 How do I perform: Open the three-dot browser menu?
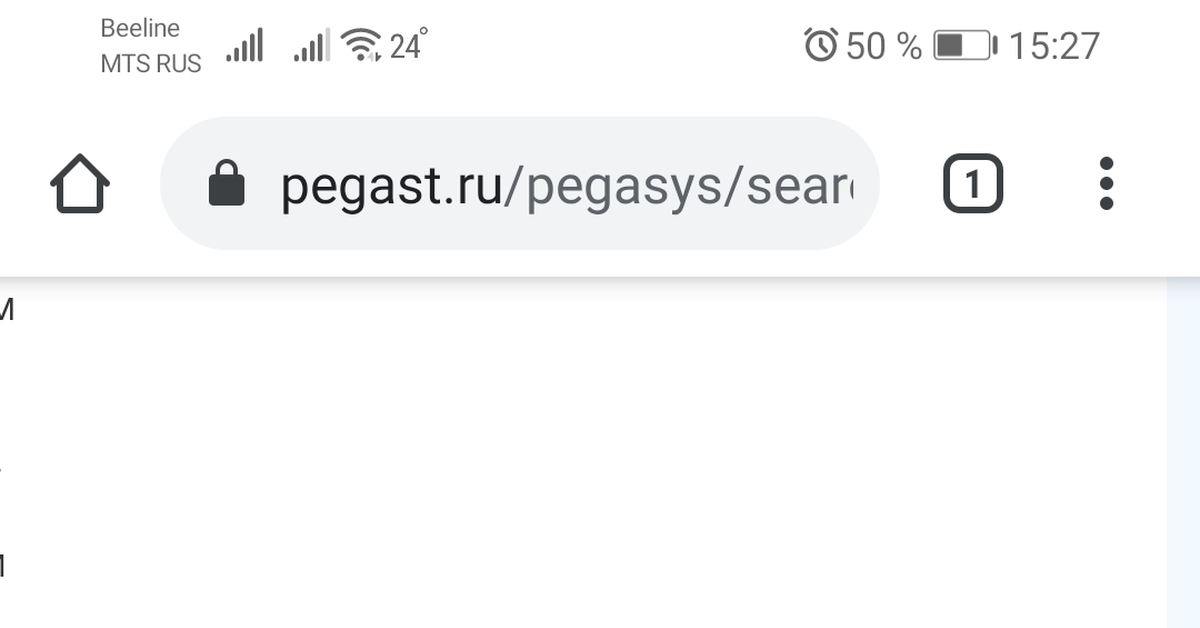pyautogui.click(x=1106, y=184)
